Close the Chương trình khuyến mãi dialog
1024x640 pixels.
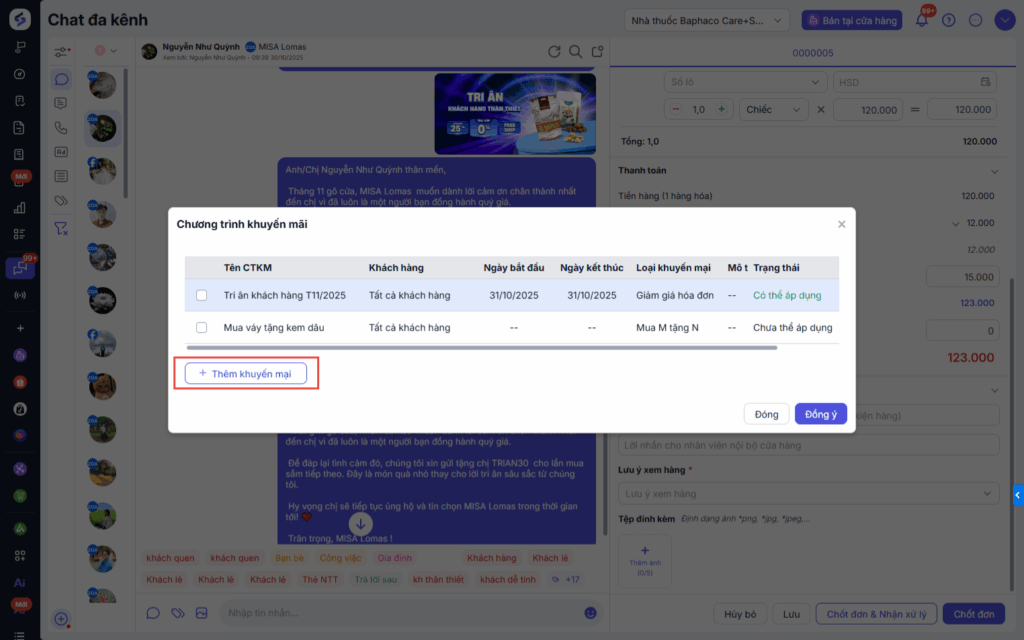coord(841,224)
